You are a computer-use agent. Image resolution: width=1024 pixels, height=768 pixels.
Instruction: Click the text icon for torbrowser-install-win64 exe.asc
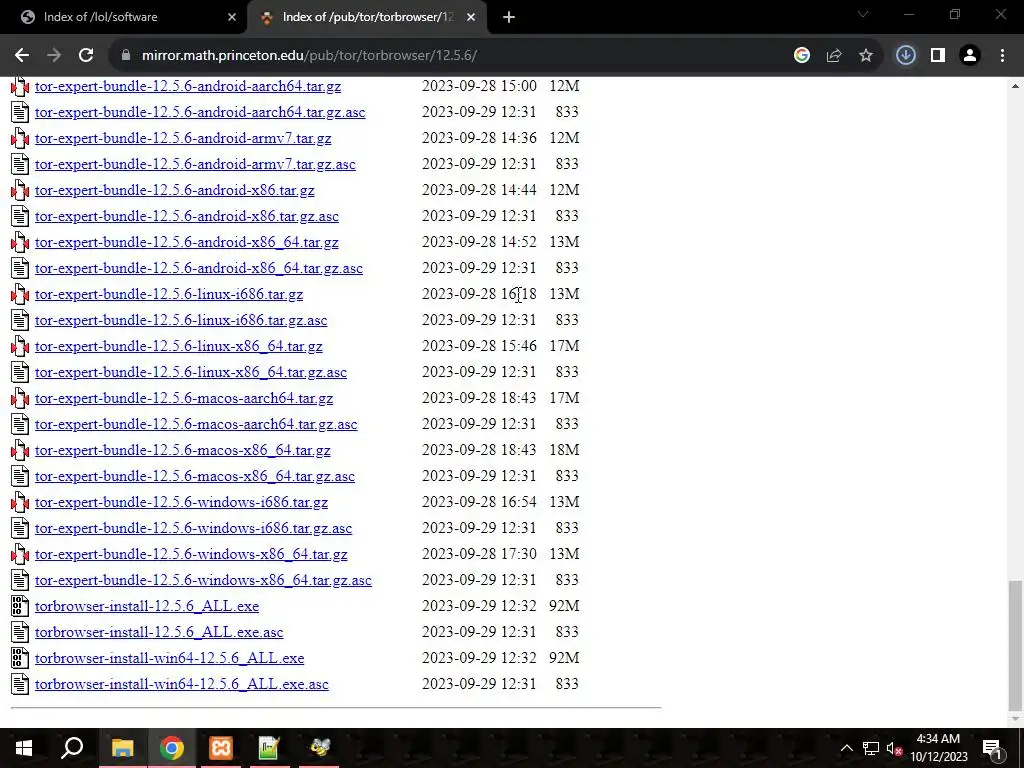(x=20, y=684)
